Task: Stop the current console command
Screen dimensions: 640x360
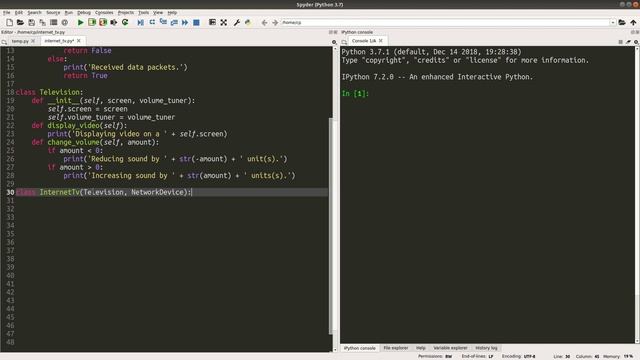Action: (620, 42)
